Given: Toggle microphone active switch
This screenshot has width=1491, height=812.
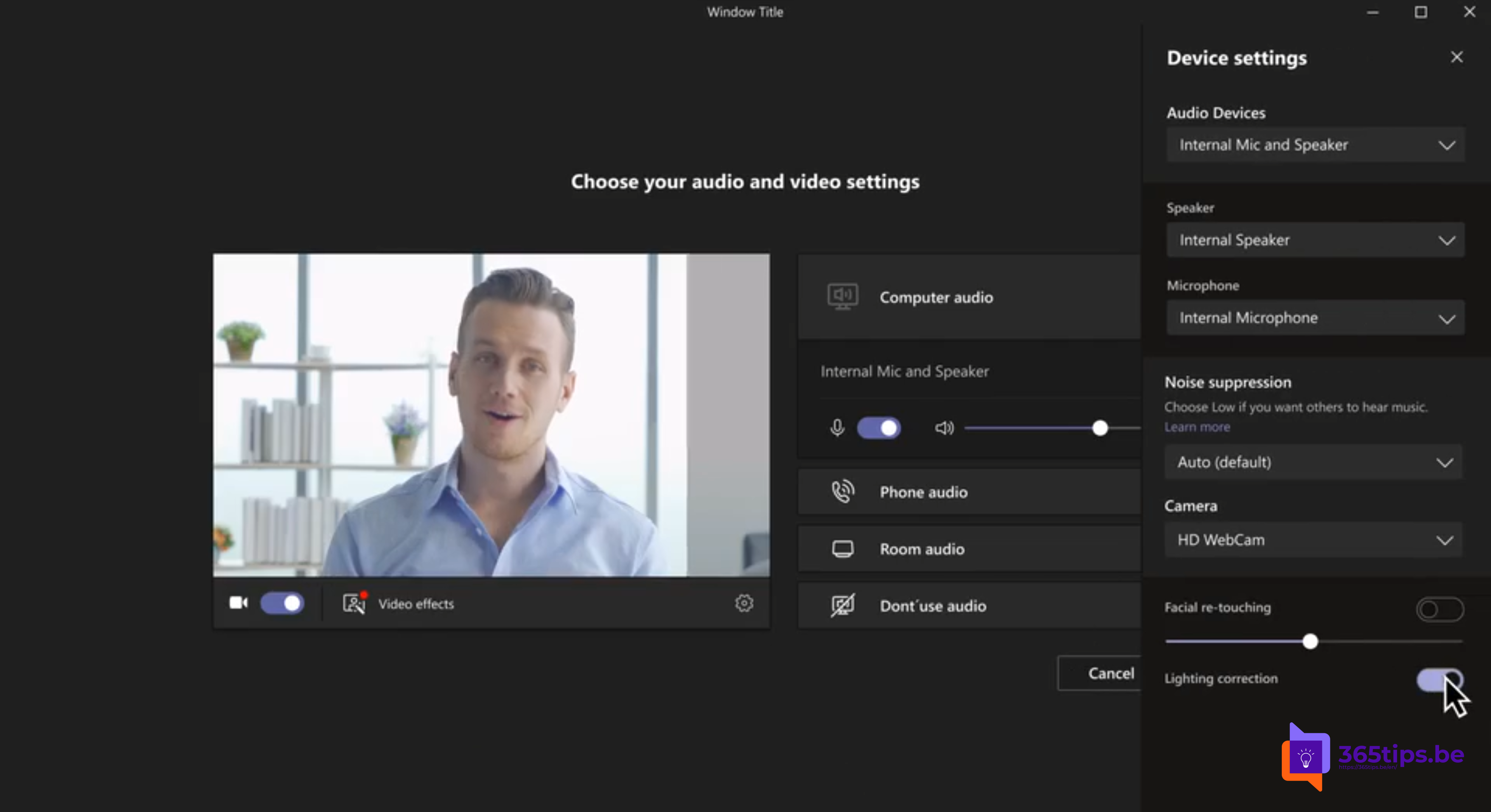Looking at the screenshot, I should 877,428.
